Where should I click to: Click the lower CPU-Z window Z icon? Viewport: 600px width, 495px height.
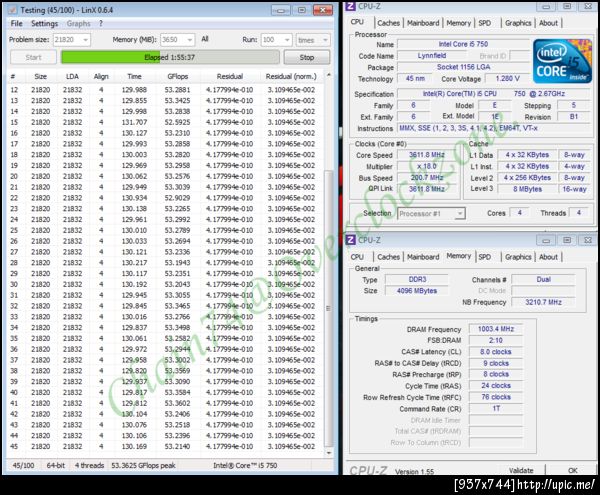350,240
